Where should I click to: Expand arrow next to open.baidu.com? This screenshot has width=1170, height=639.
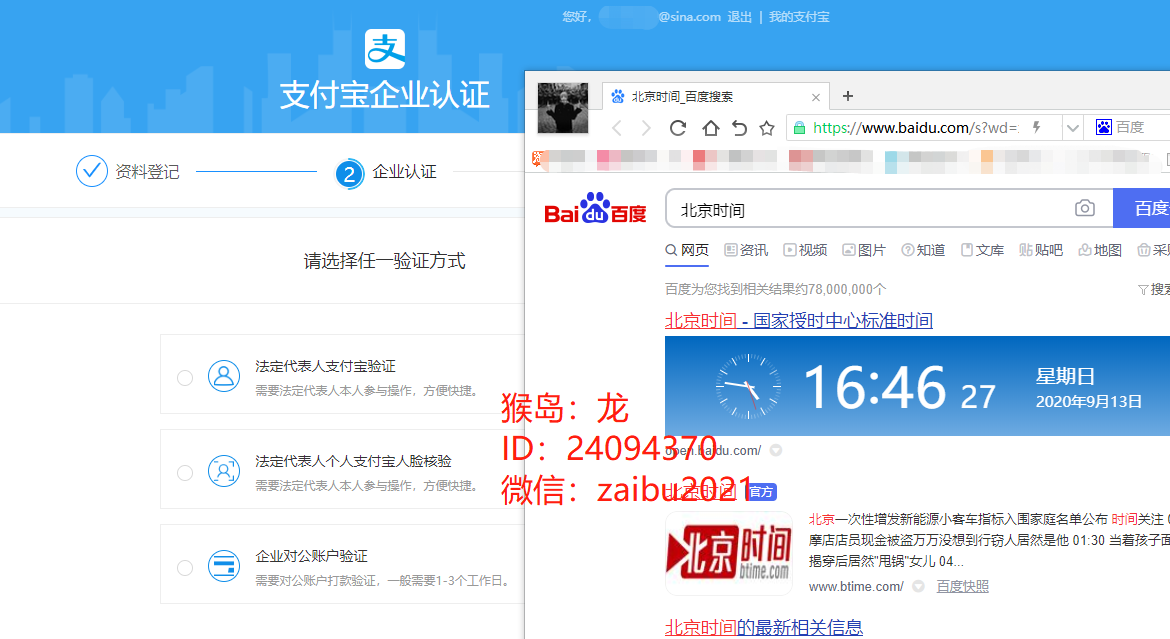[x=776, y=450]
